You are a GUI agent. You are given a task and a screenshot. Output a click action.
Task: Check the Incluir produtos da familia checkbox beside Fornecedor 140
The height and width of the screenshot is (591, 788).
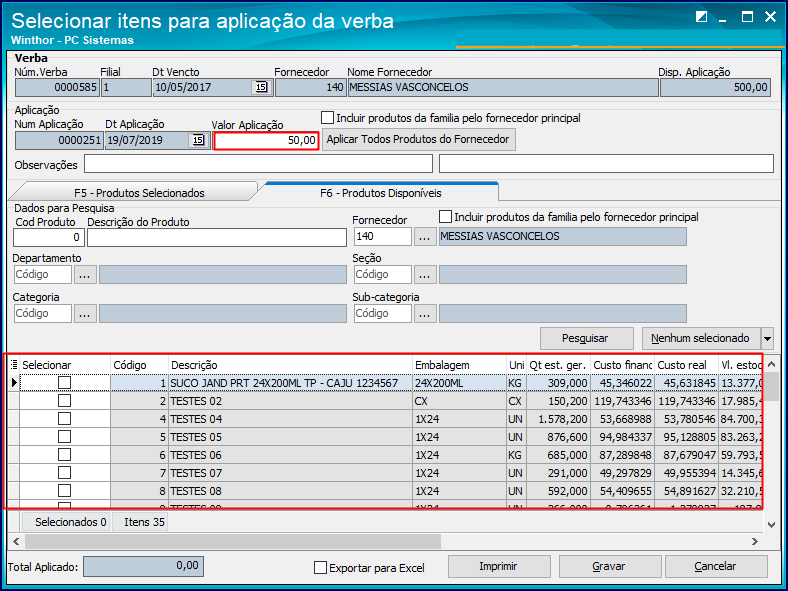coord(445,217)
